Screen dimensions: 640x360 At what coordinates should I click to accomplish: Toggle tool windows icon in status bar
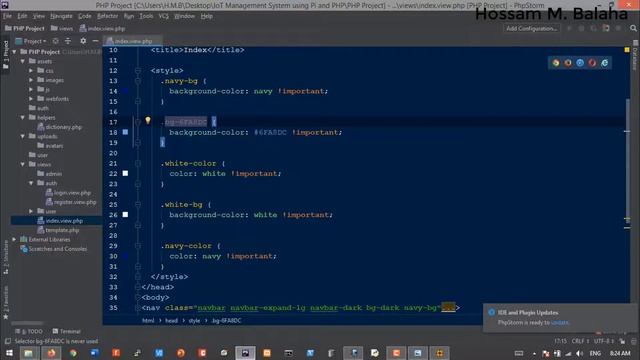pyautogui.click(x=7, y=341)
